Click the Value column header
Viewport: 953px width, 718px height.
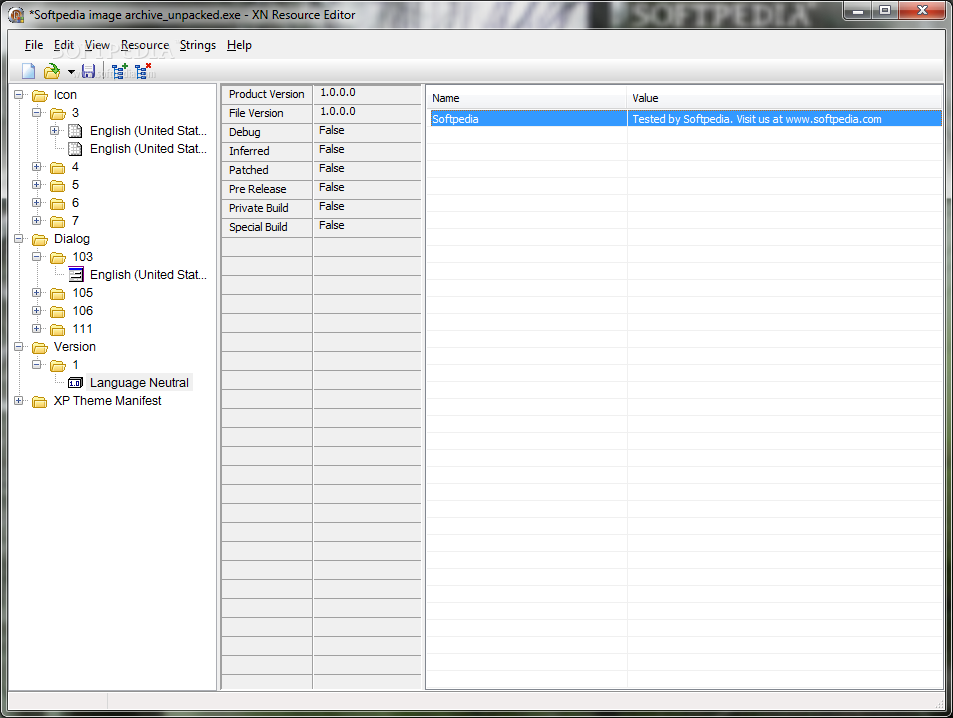pos(784,98)
